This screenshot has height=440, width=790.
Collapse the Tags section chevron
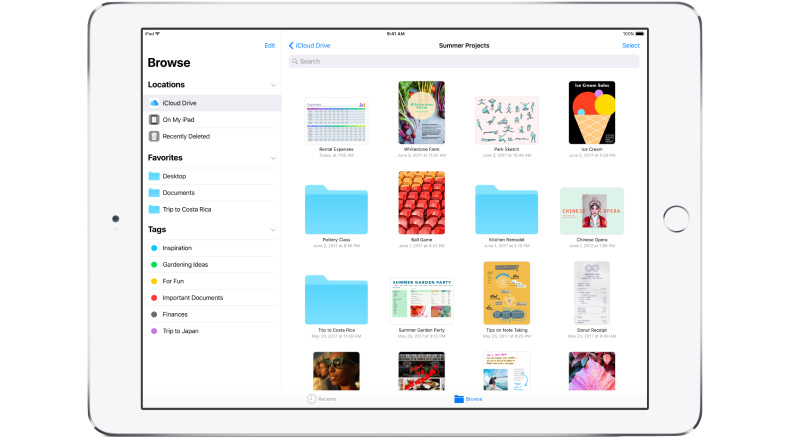click(273, 230)
